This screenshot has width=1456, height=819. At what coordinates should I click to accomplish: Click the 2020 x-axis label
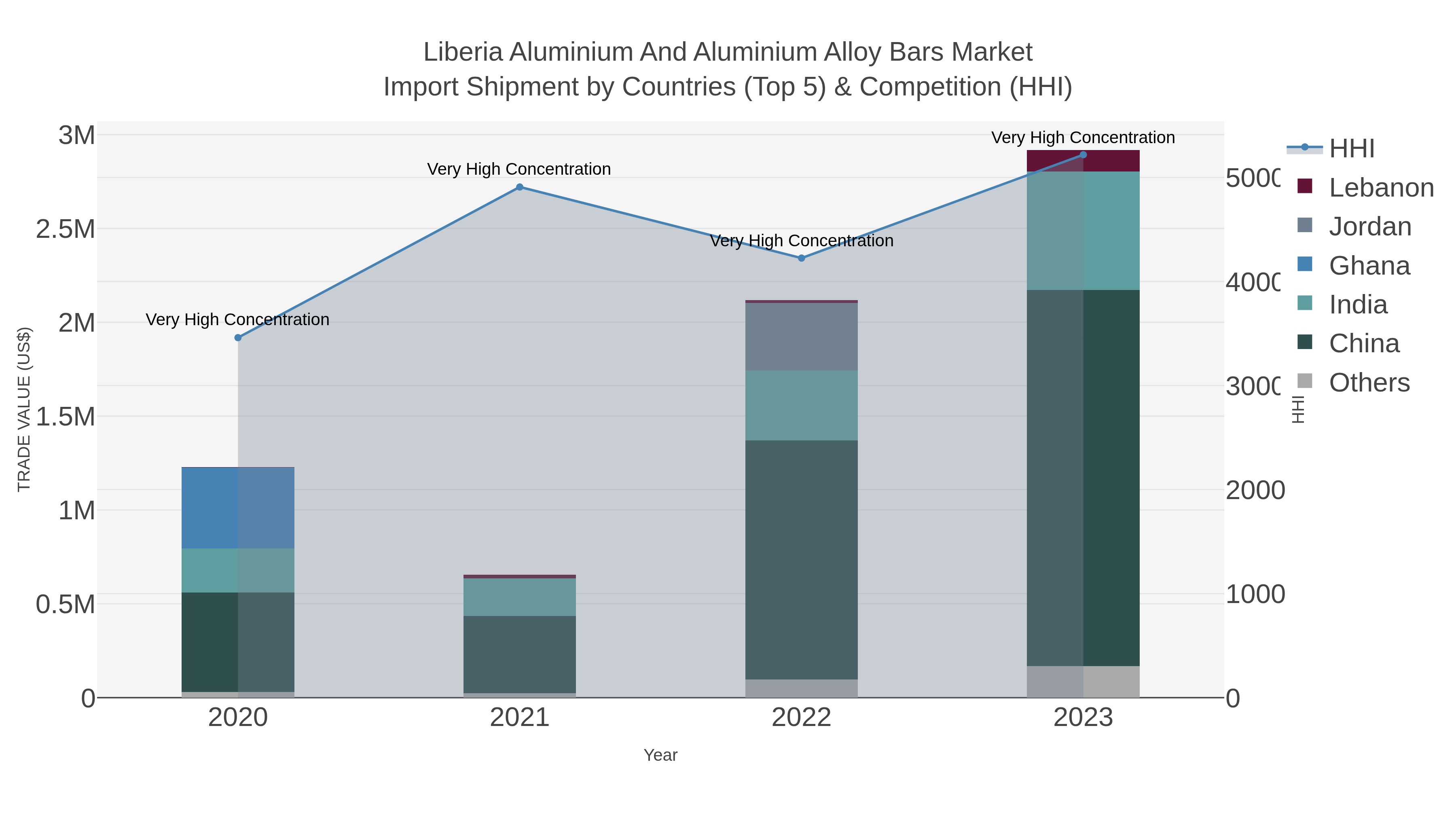(238, 718)
